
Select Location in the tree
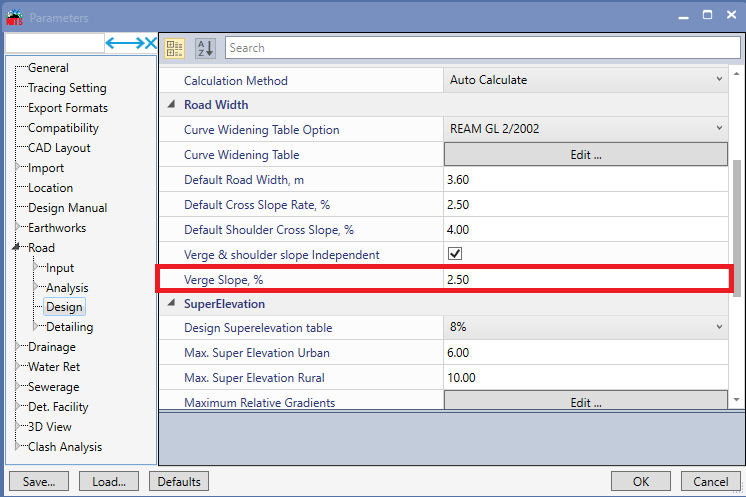point(50,188)
